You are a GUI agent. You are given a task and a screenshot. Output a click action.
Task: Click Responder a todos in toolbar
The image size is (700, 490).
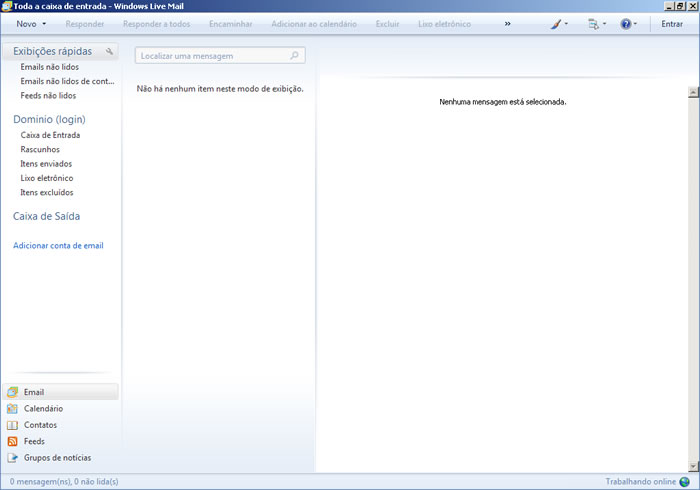click(x=157, y=24)
